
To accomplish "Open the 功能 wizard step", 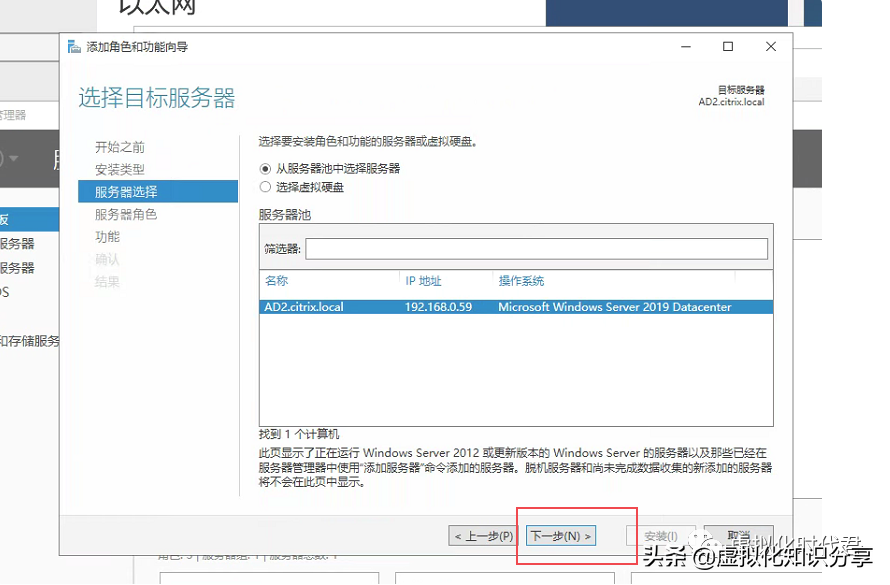I will 107,237.
